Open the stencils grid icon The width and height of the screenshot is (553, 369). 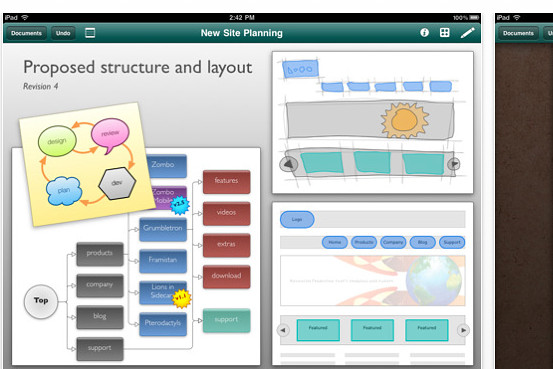pos(444,33)
